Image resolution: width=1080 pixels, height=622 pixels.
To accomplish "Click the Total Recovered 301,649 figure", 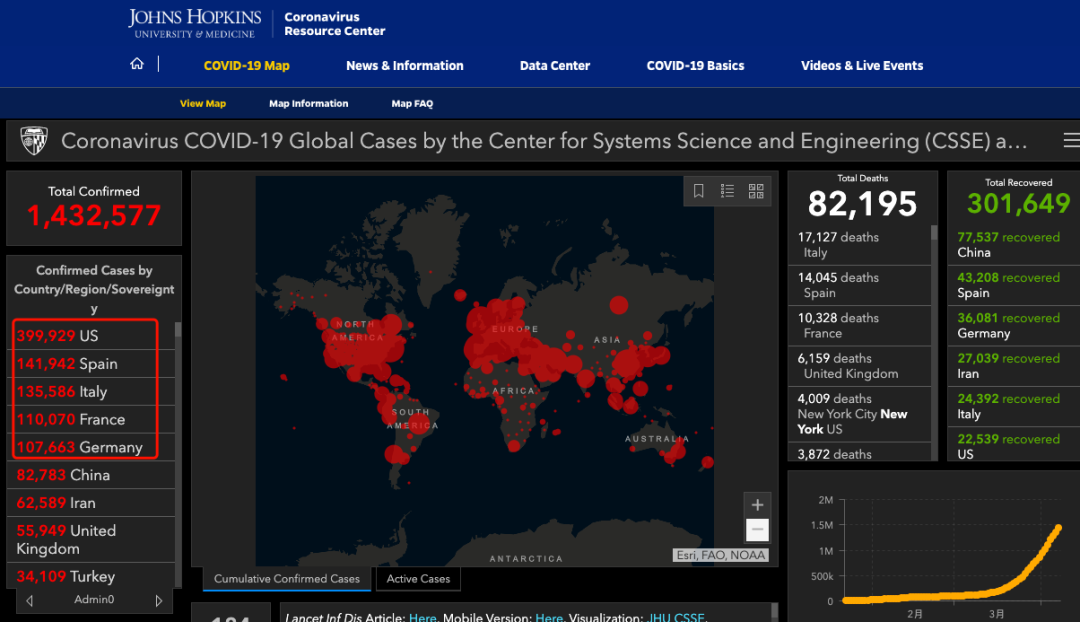I will 1019,204.
